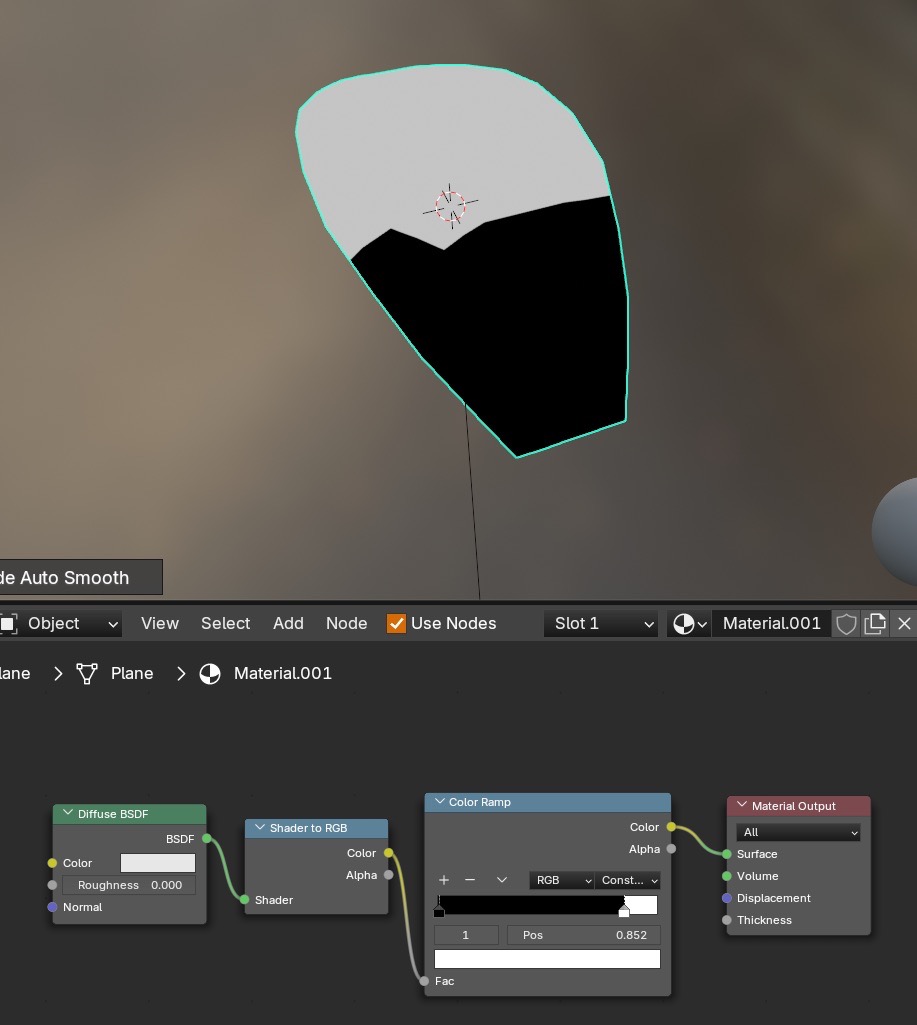Click the Material.001 sphere icon in the breadcrumb

tap(210, 673)
